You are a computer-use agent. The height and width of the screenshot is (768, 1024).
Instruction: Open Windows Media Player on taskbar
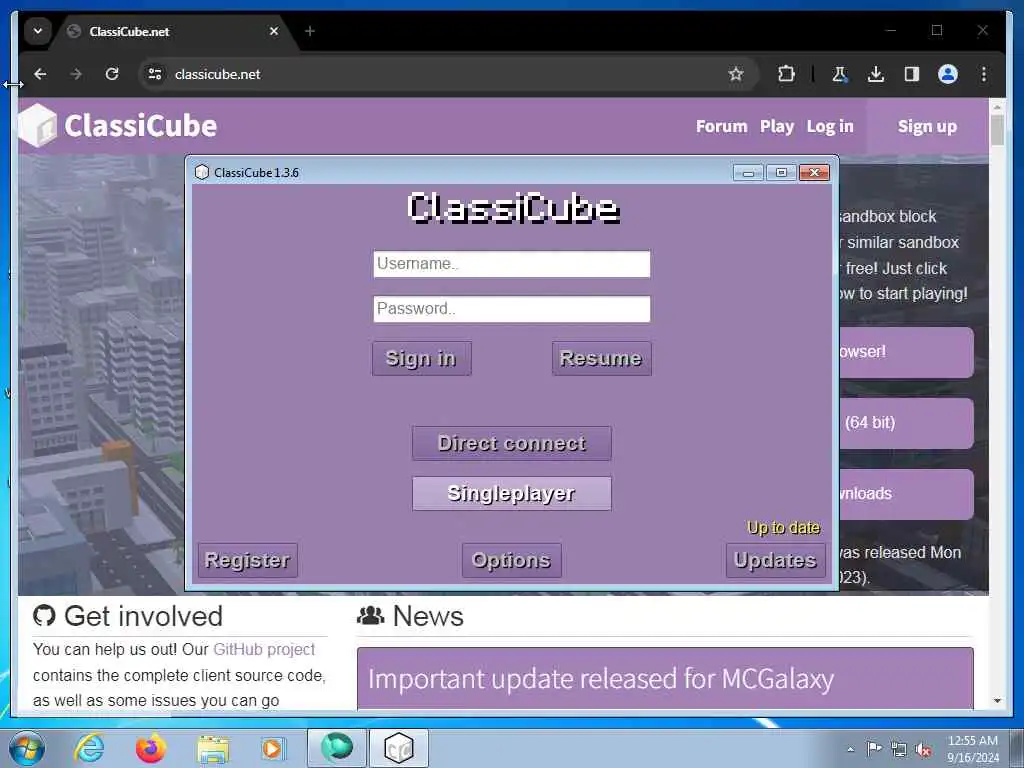tap(272, 748)
